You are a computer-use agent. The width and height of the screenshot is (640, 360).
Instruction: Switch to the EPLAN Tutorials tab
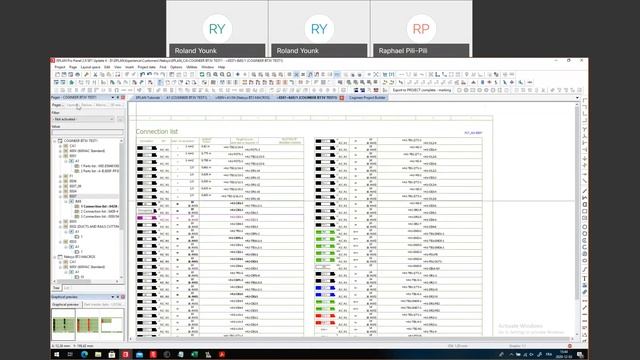point(147,98)
